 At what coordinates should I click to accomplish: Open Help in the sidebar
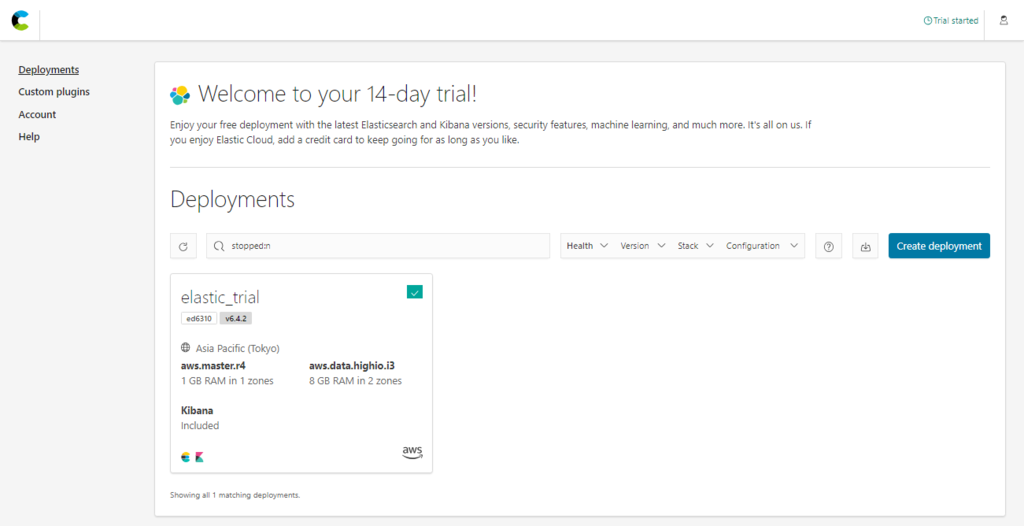29,137
